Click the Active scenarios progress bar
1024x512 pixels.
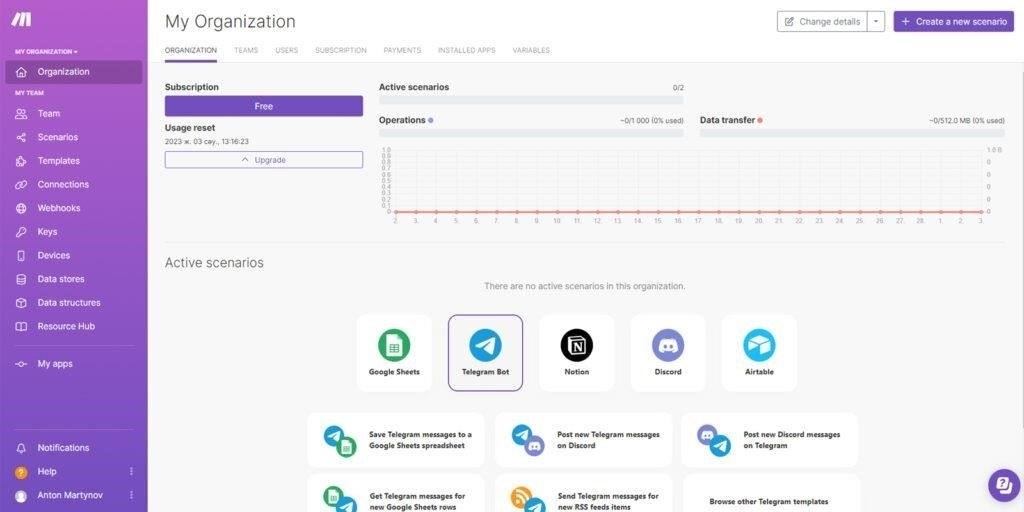point(531,100)
